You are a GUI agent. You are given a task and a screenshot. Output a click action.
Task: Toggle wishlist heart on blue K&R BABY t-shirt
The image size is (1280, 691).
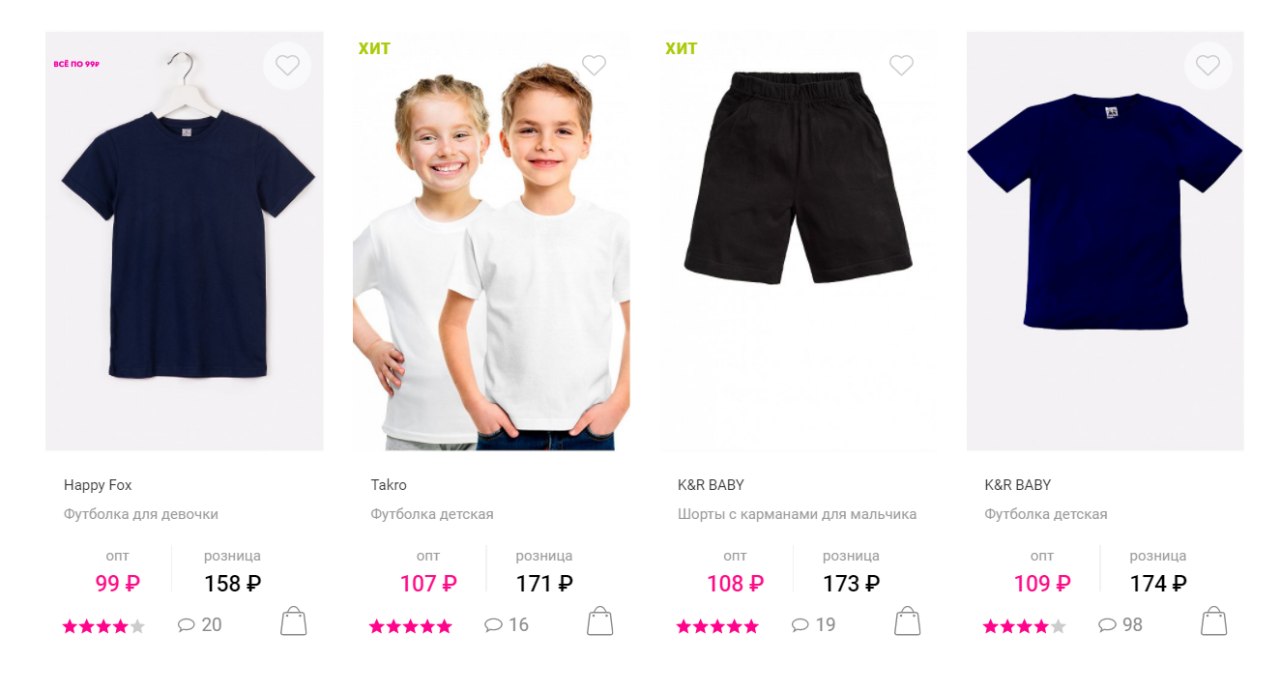pos(1208,66)
